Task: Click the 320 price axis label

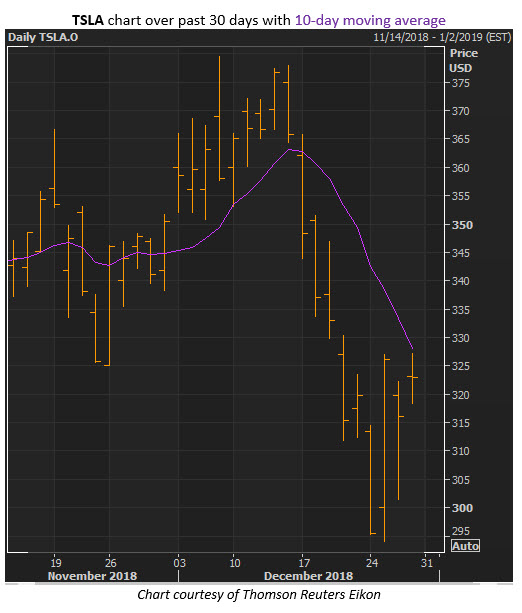Action: [460, 395]
